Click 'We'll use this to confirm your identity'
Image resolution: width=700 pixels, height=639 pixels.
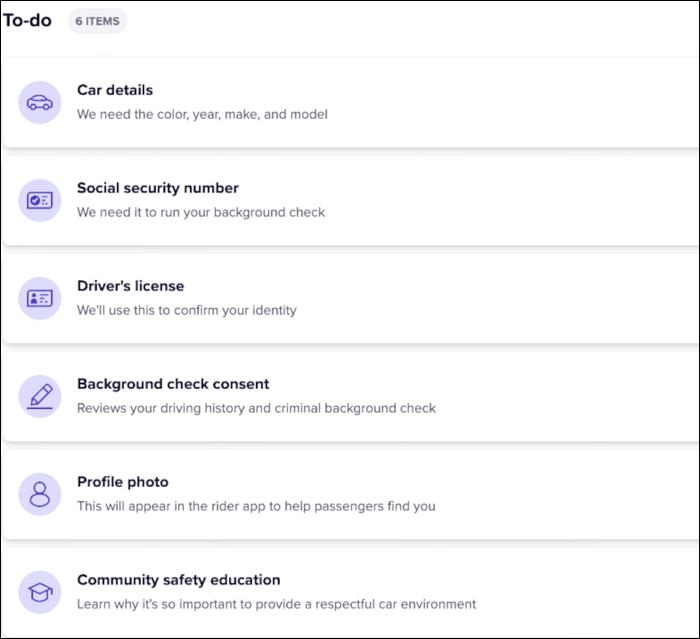(x=187, y=310)
